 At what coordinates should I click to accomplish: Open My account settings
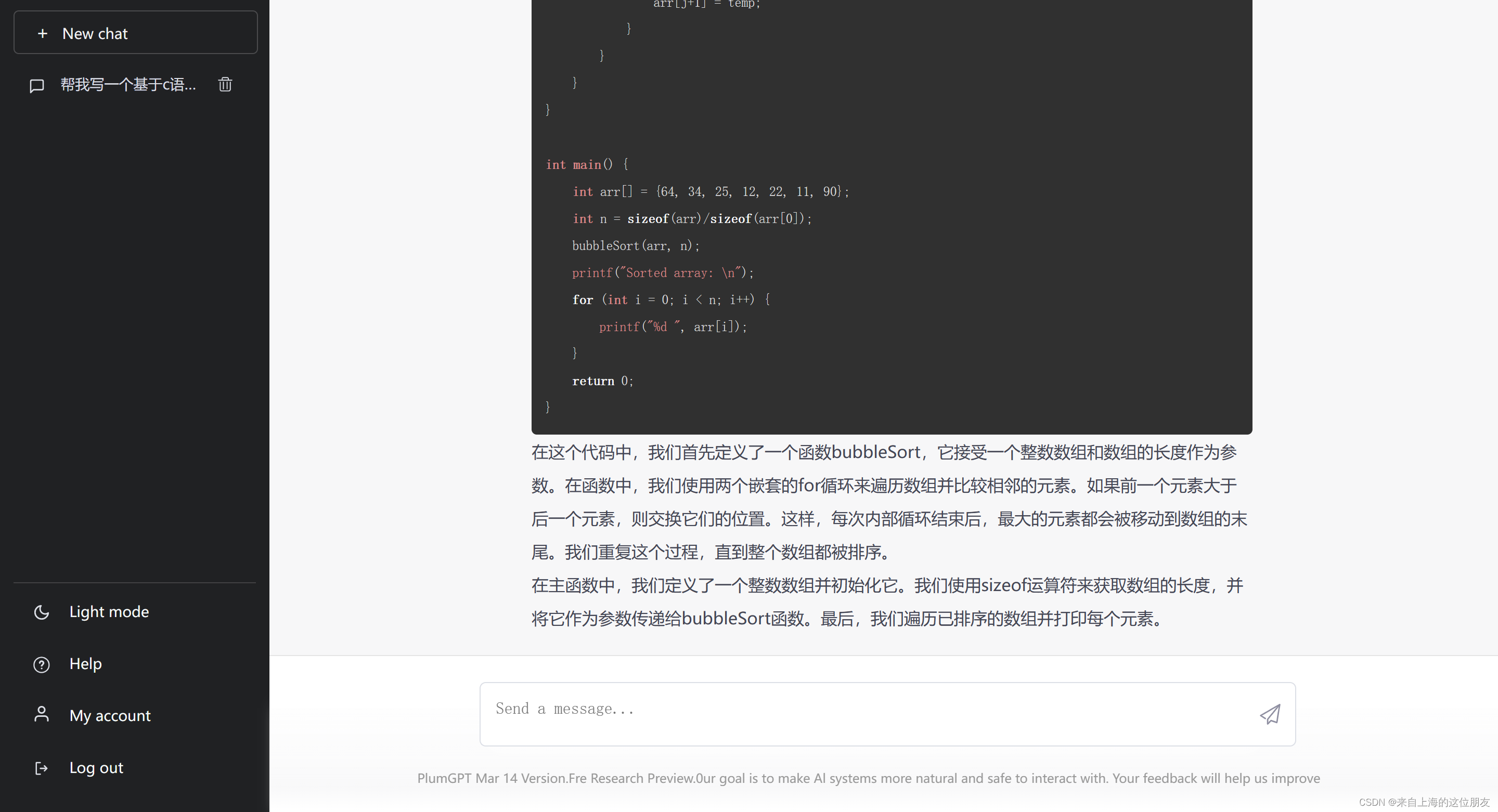[110, 715]
